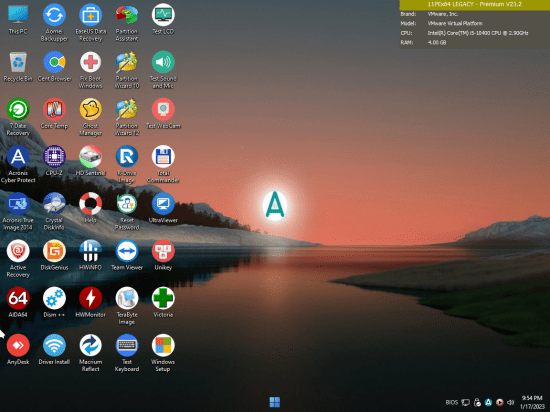Launch HD Sentinel
This screenshot has width=550, height=412.
click(90, 161)
